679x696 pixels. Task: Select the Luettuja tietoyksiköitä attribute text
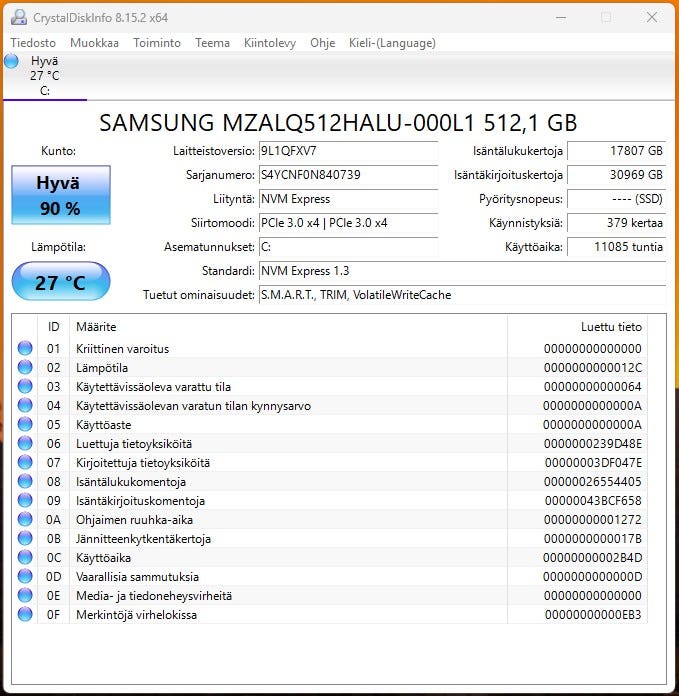(134, 444)
